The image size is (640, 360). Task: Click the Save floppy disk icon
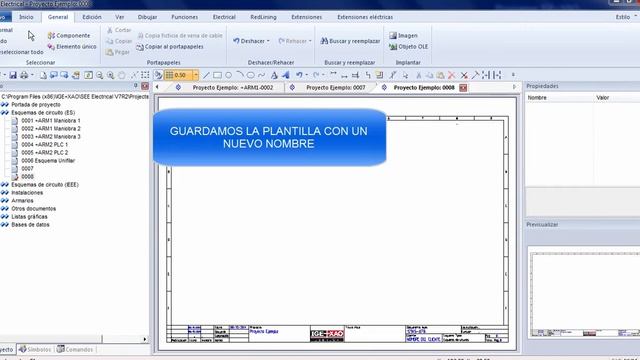tap(13, 75)
